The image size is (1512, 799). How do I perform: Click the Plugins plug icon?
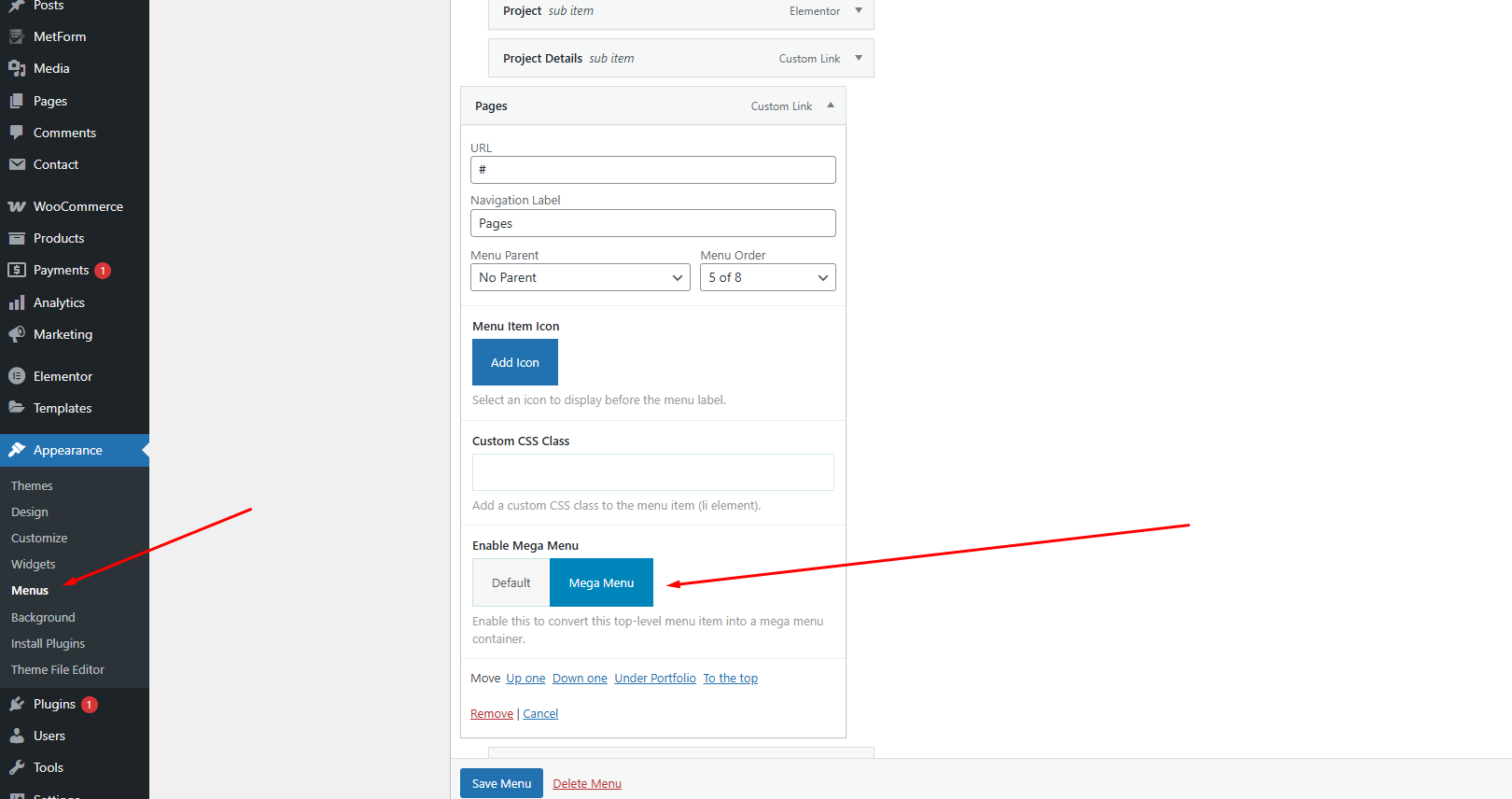tap(17, 704)
